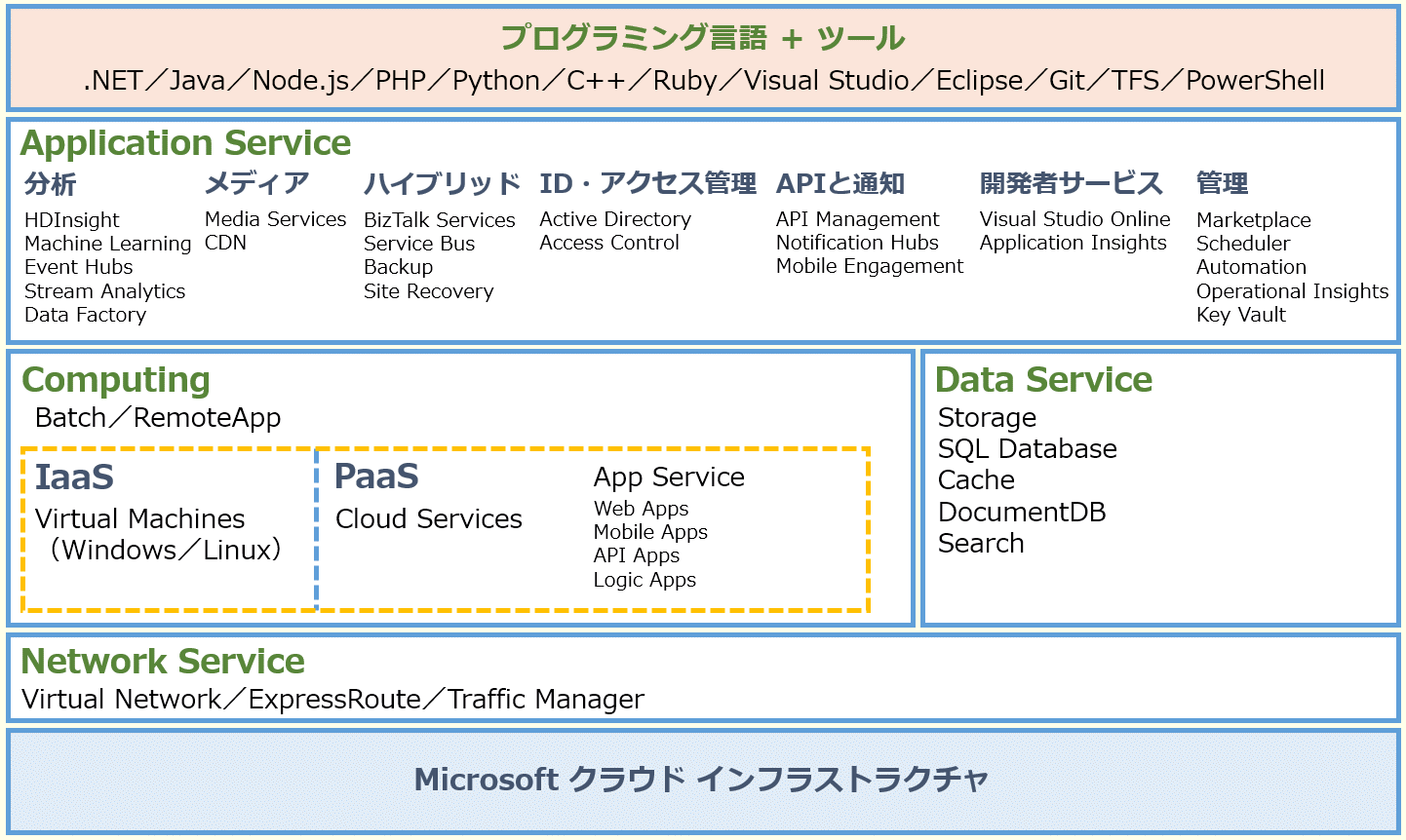Click the Network Service heading

(x=163, y=662)
